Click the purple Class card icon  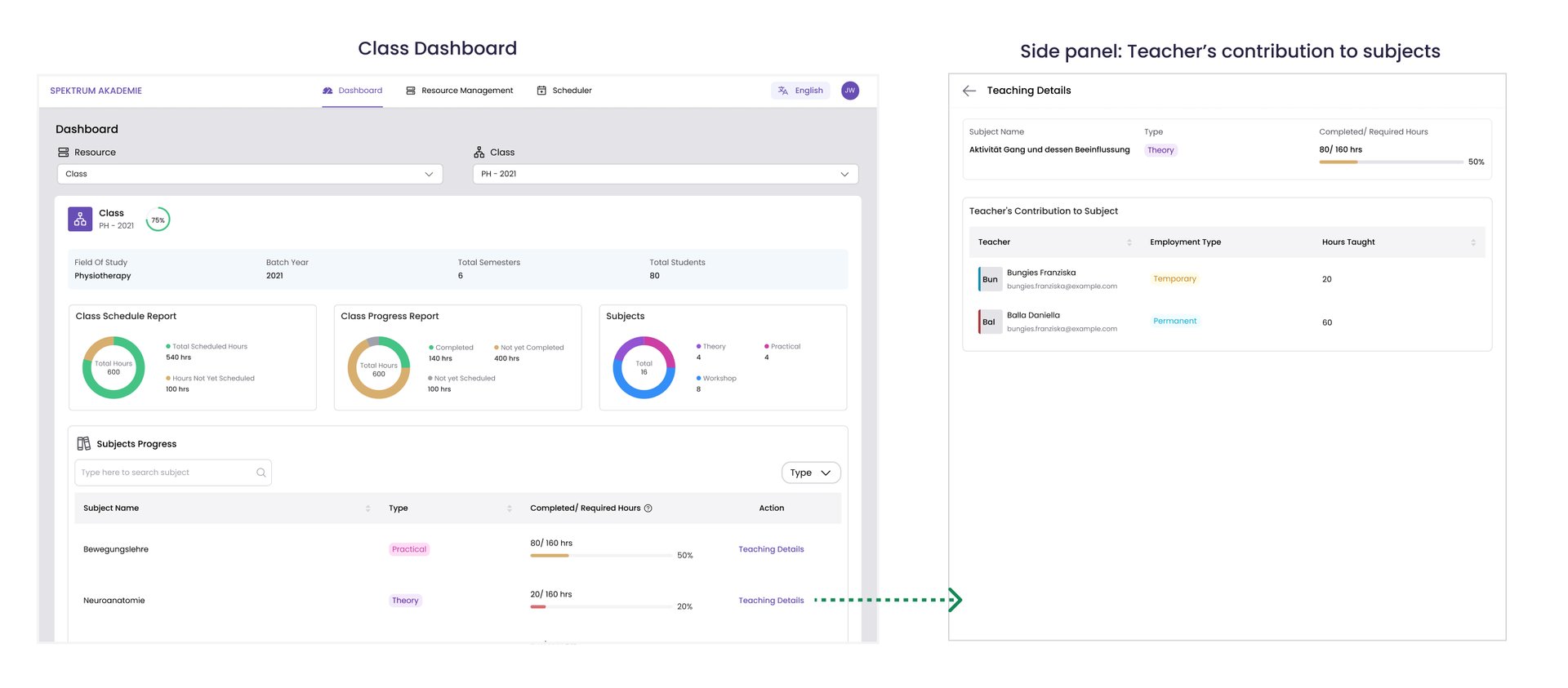(x=80, y=219)
